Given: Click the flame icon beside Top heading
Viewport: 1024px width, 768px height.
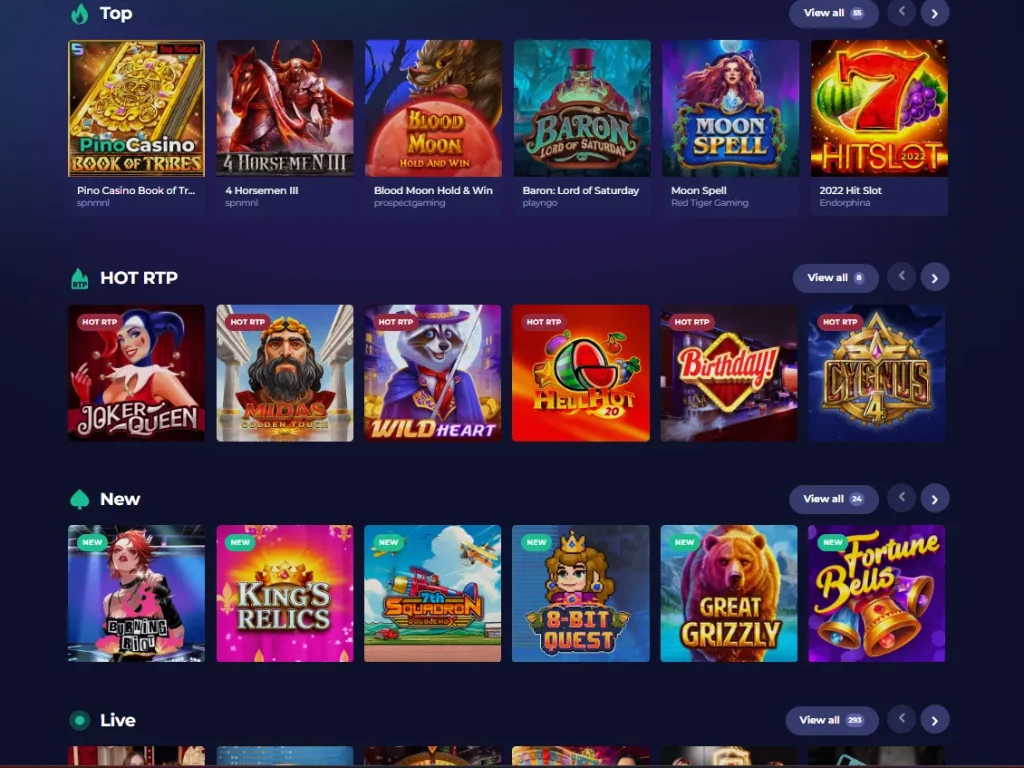Looking at the screenshot, I should (x=80, y=13).
